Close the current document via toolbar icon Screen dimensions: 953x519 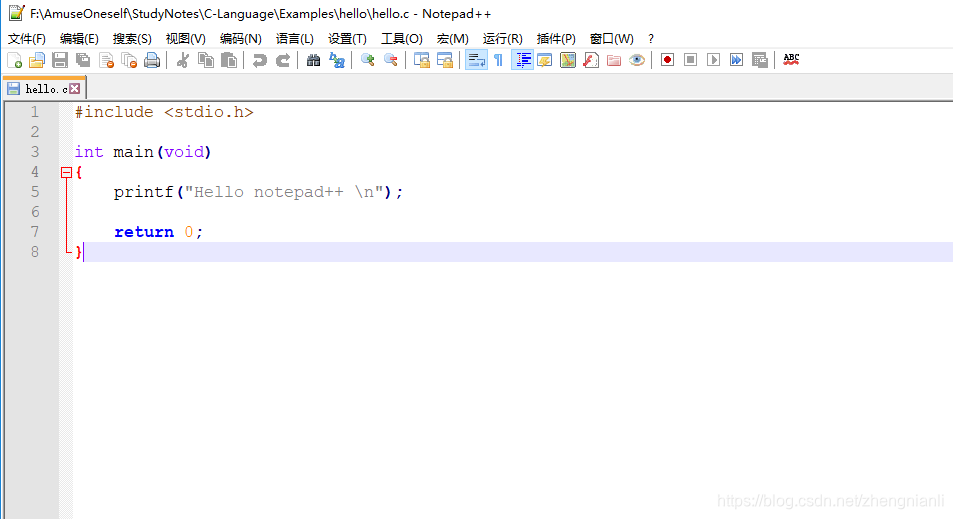(x=106, y=60)
